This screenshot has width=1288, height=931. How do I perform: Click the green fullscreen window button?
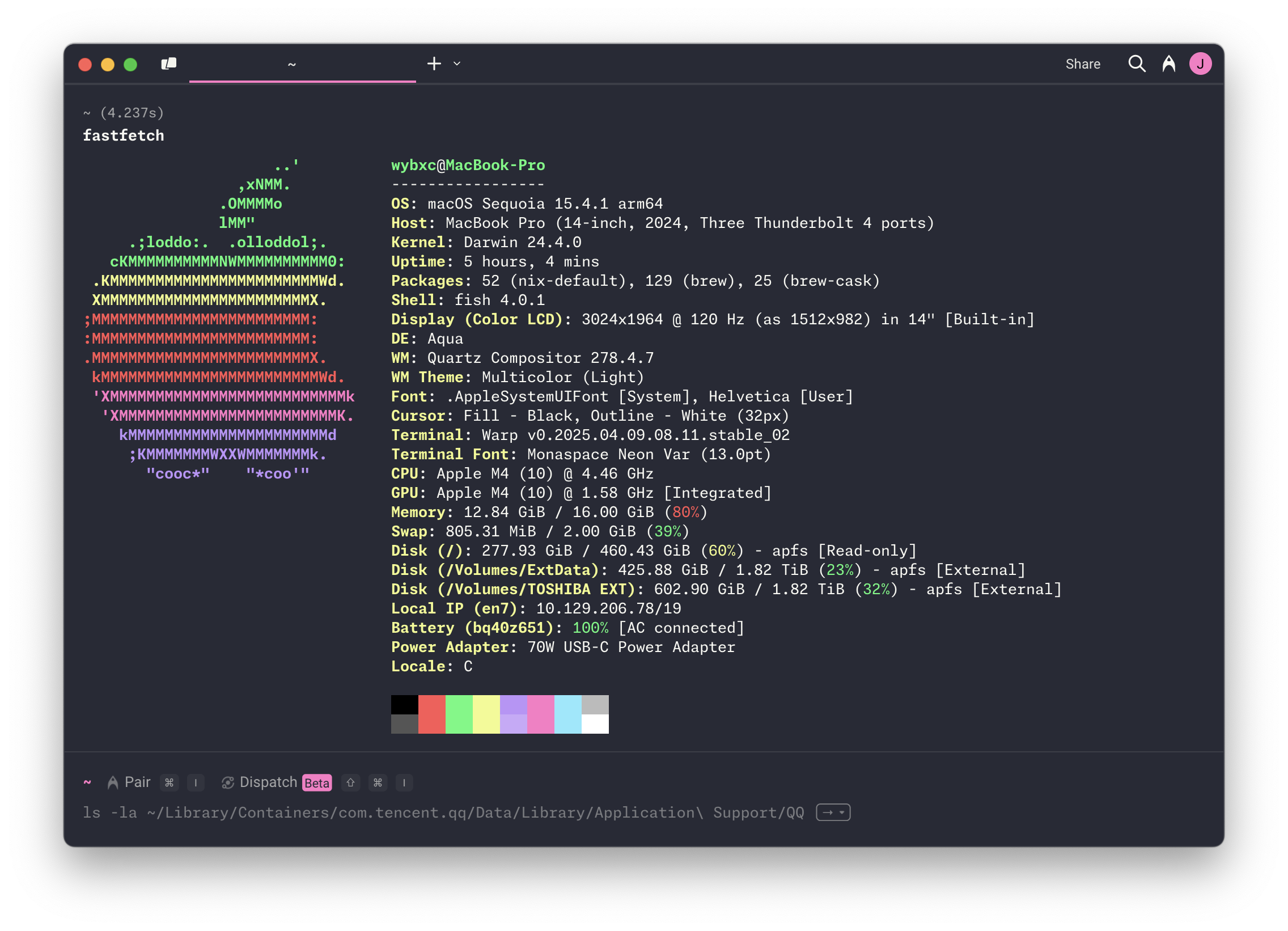130,64
